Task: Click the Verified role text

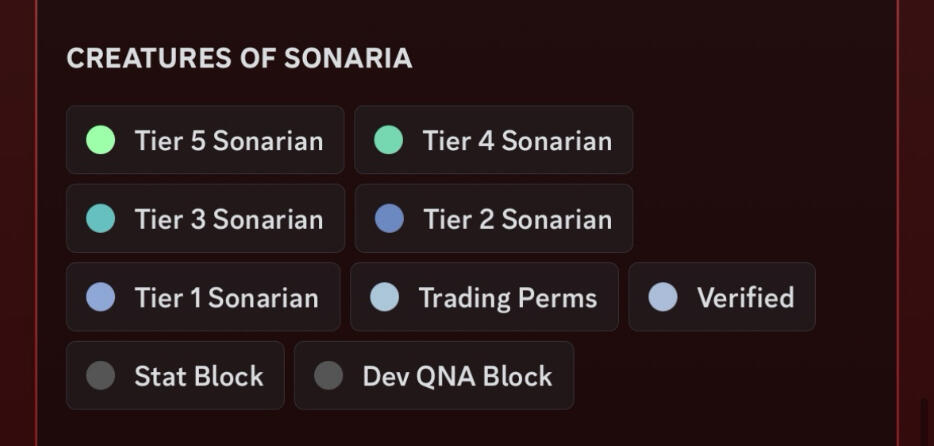Action: pos(745,298)
